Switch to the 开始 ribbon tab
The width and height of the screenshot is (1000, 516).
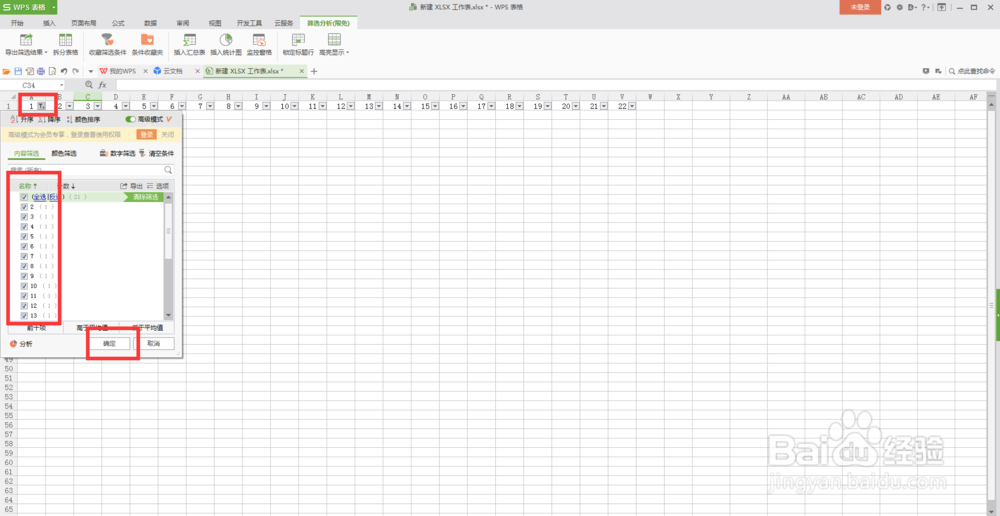pos(17,23)
